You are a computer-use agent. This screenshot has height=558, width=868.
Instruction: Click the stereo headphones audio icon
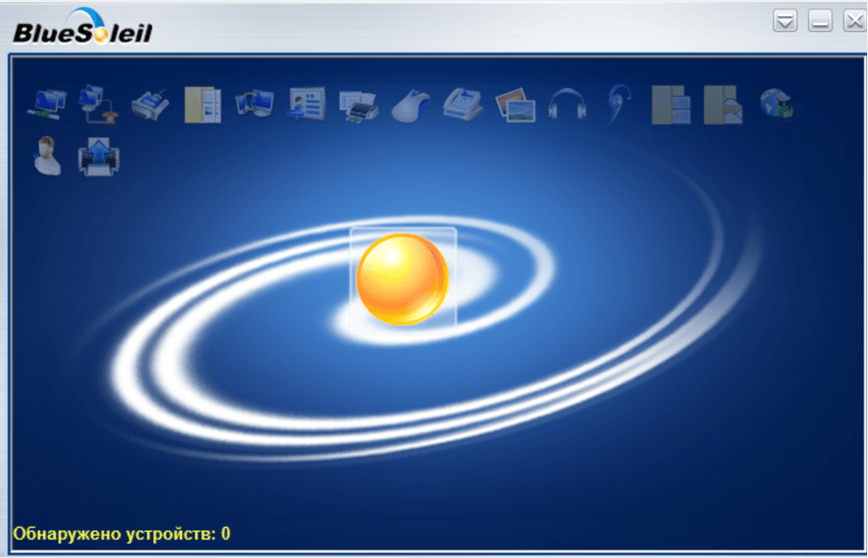tap(566, 104)
